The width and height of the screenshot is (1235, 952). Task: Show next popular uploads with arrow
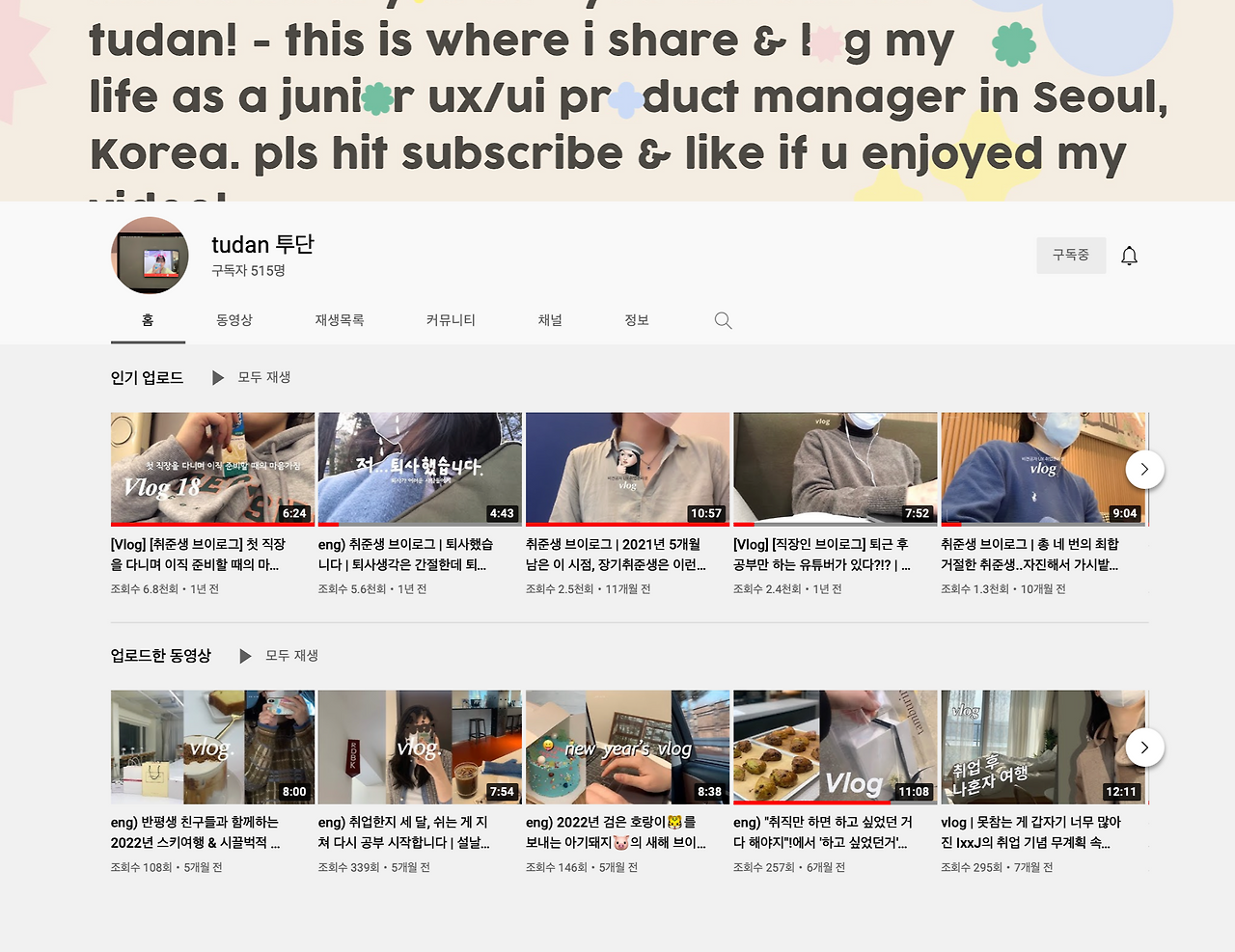click(1144, 470)
